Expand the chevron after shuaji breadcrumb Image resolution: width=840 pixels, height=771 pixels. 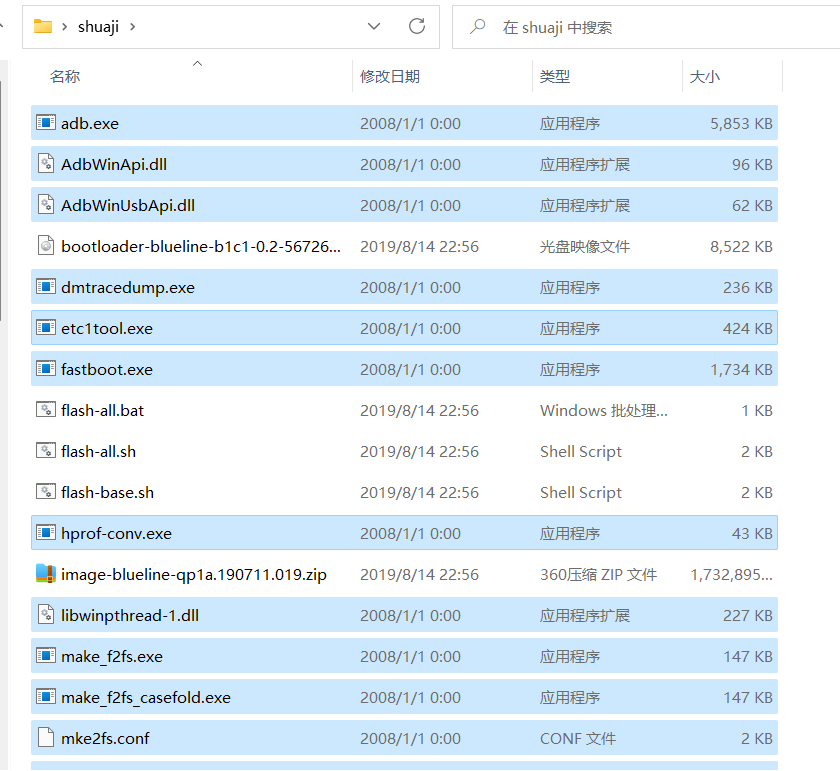coord(132,27)
